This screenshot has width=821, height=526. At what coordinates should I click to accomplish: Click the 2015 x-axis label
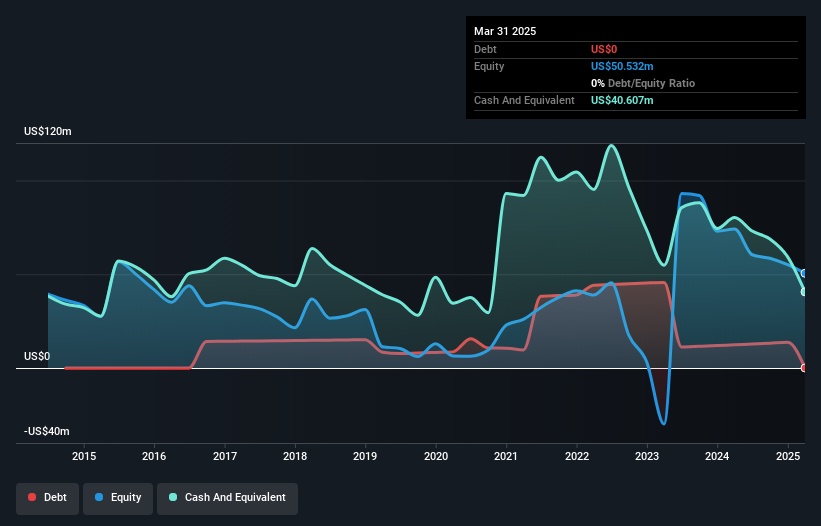click(84, 456)
